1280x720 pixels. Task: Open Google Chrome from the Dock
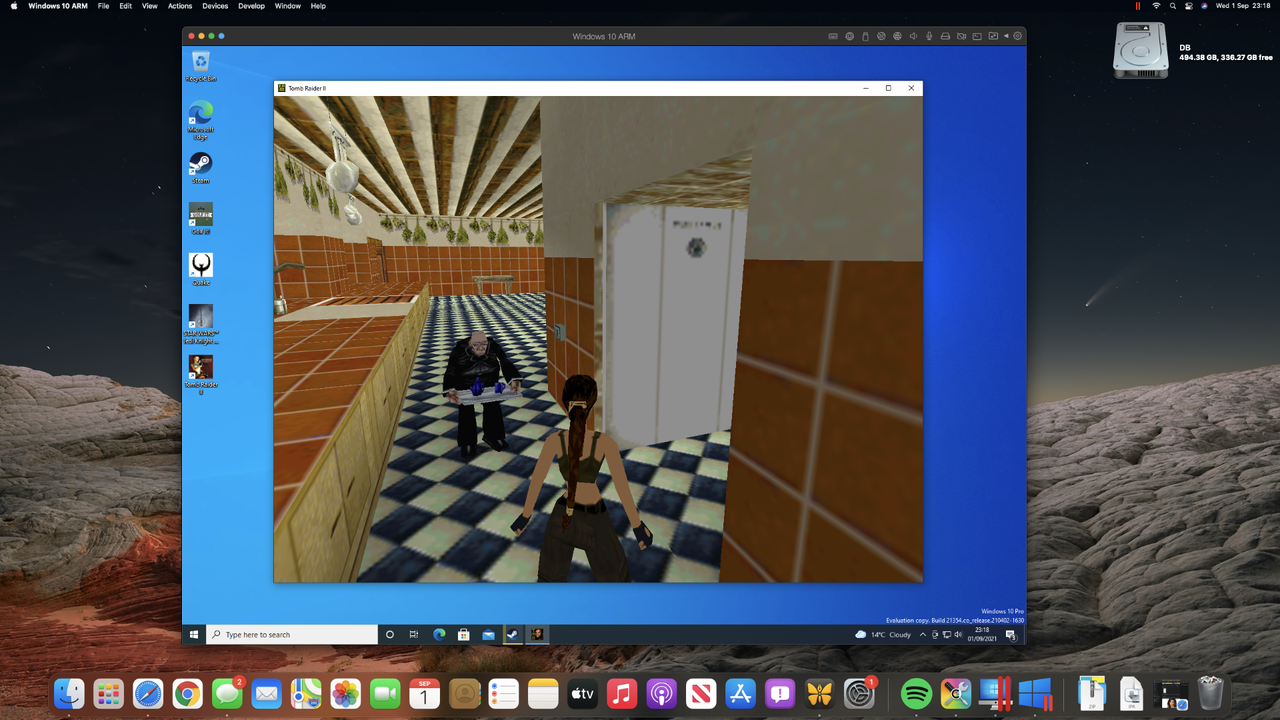point(187,693)
